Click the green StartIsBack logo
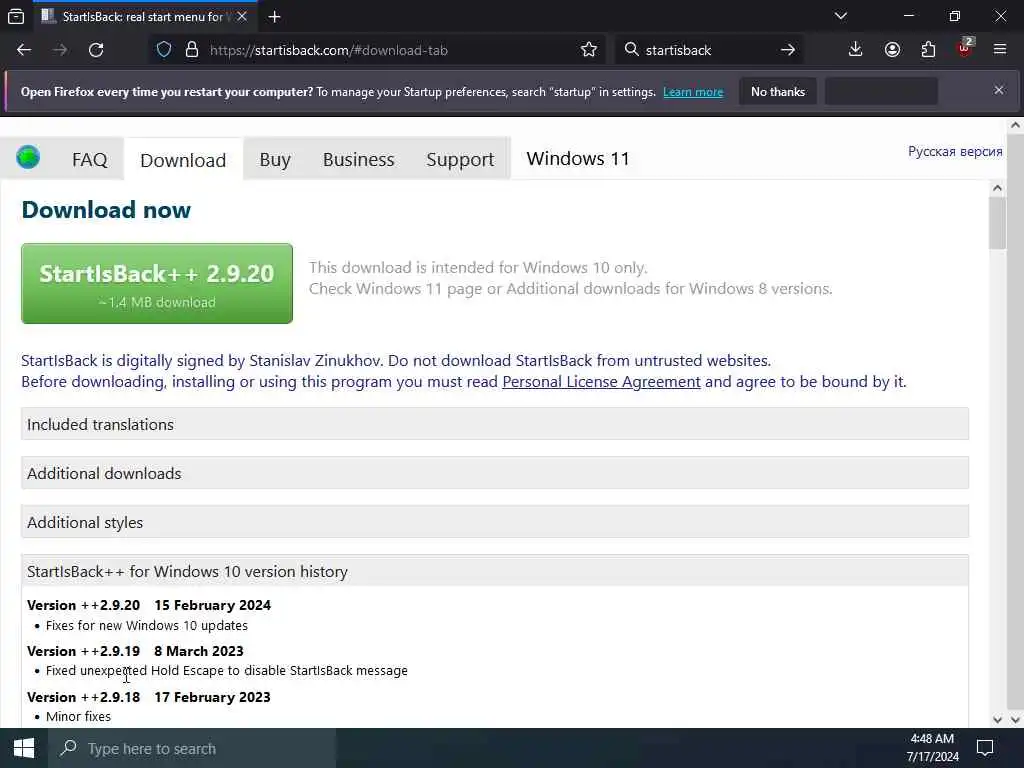The image size is (1024, 768). tap(28, 157)
